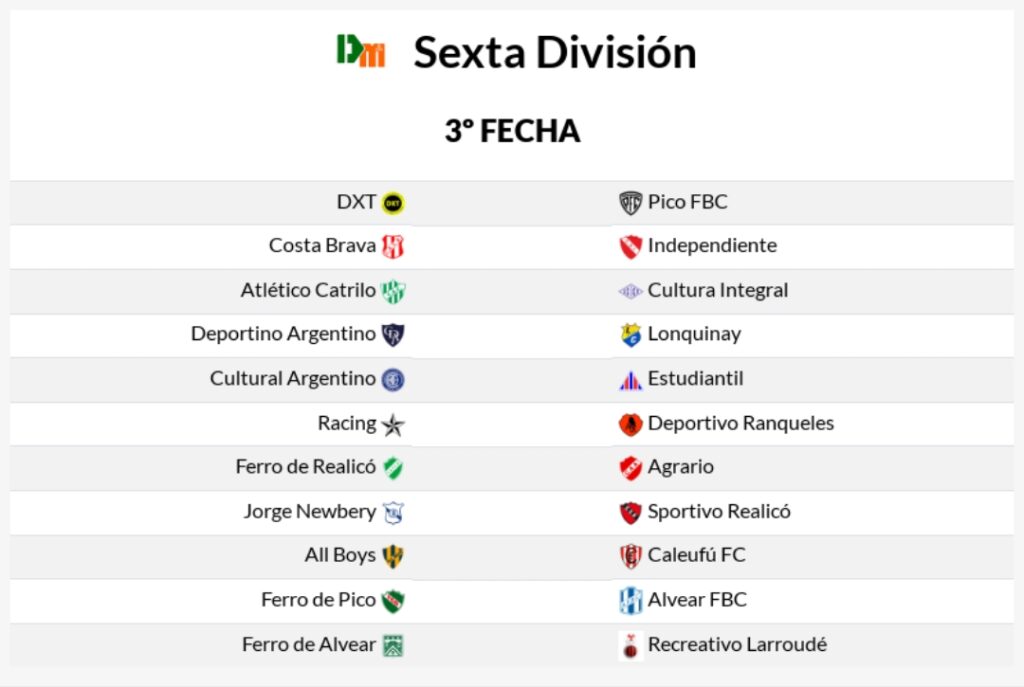Click the Deportivo Ranqueles orange crest
The height and width of the screenshot is (687, 1024).
630,424
